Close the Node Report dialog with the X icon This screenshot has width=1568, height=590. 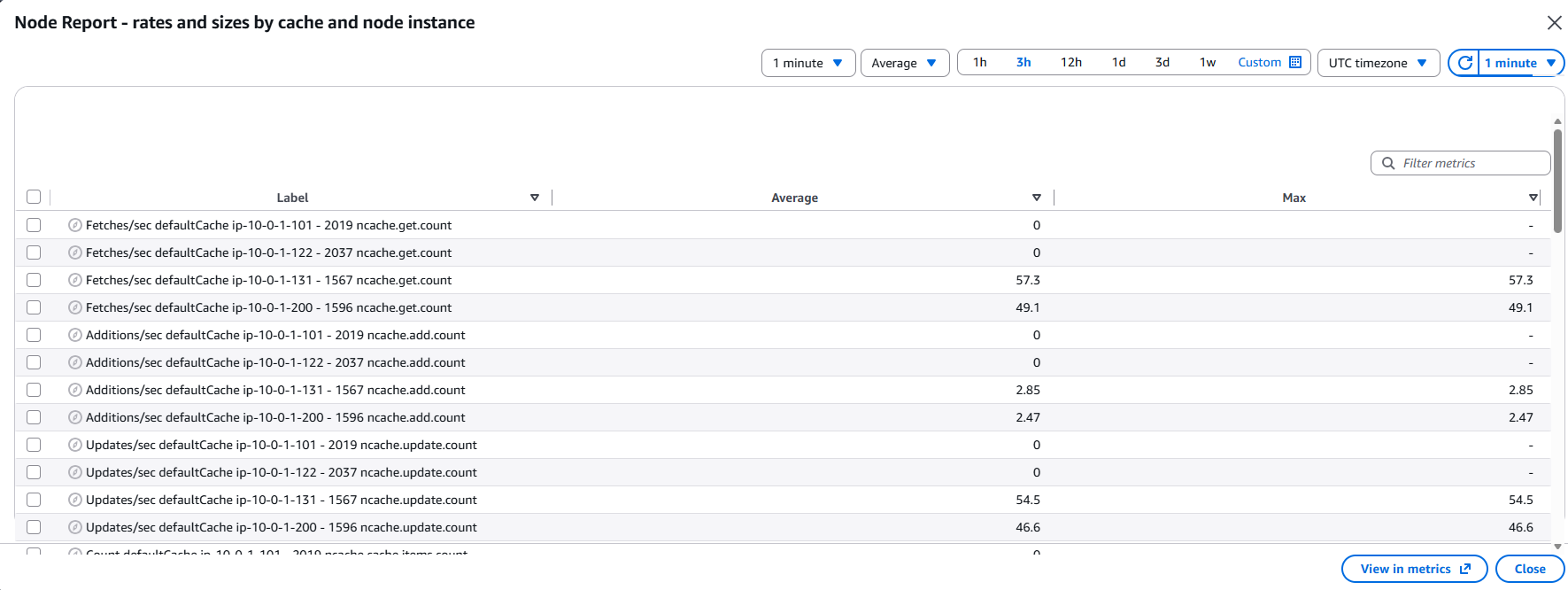pos(1554,23)
